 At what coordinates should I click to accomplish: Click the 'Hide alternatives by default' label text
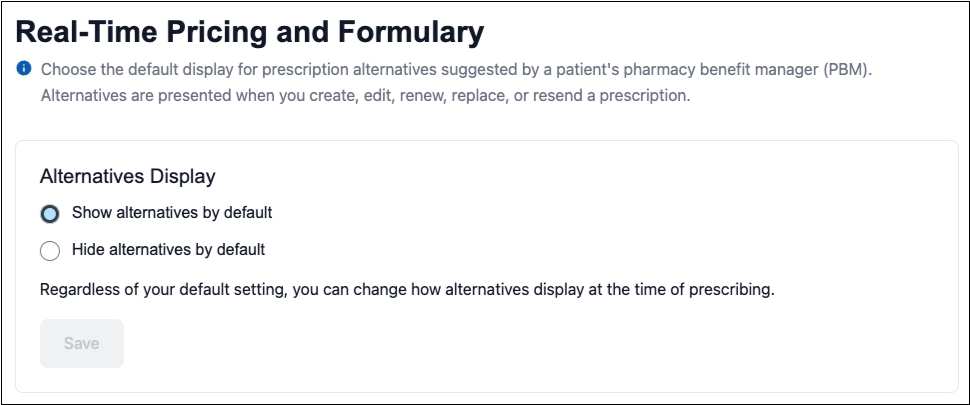click(x=168, y=249)
